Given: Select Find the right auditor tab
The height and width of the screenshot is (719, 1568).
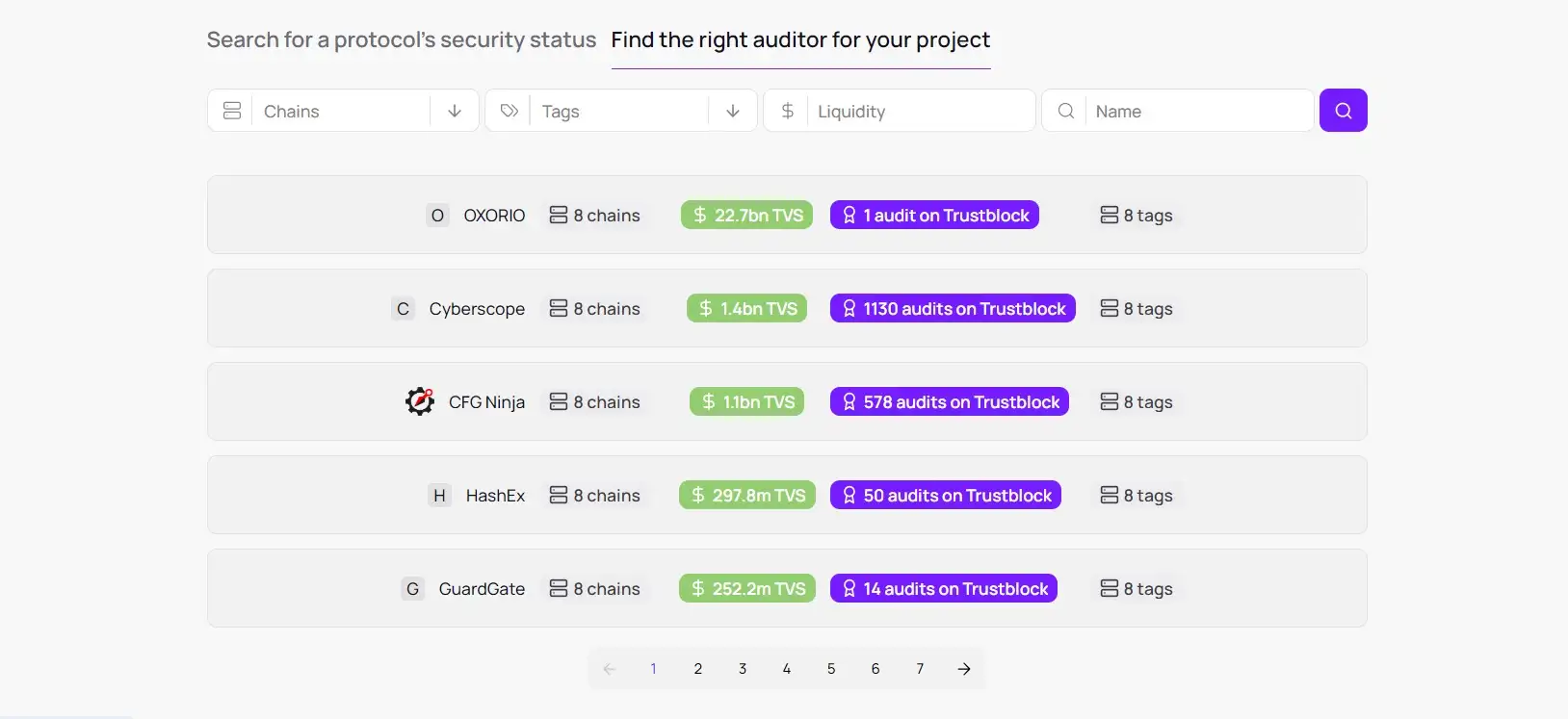Looking at the screenshot, I should click(x=800, y=40).
